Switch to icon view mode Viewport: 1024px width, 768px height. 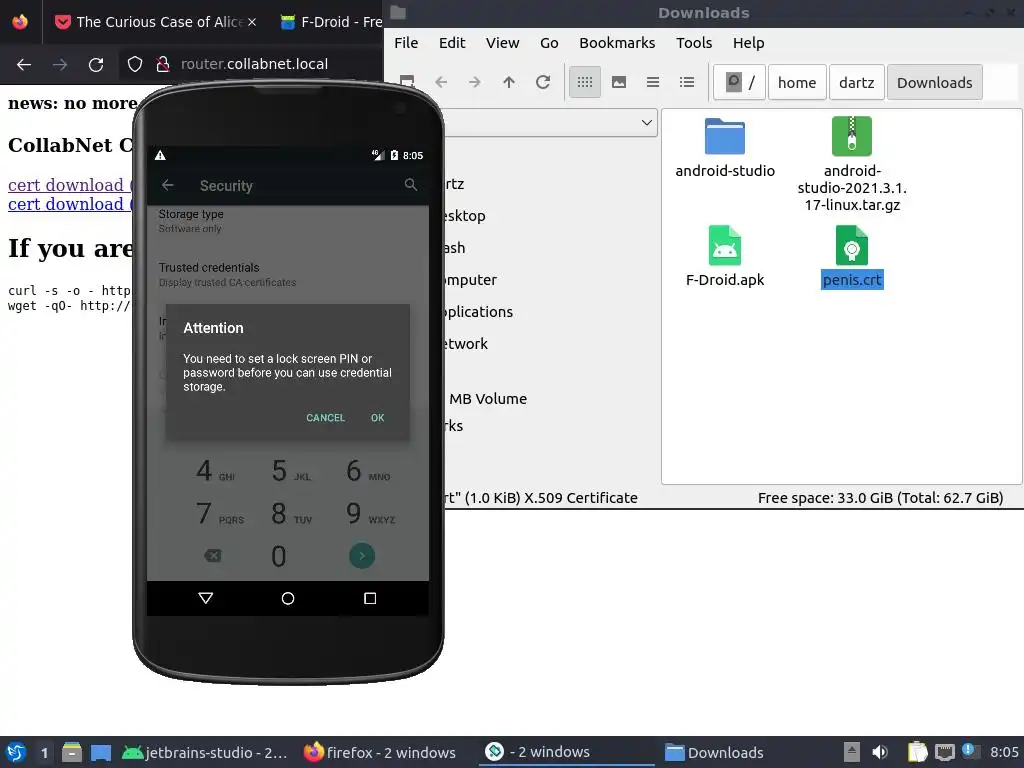point(585,82)
